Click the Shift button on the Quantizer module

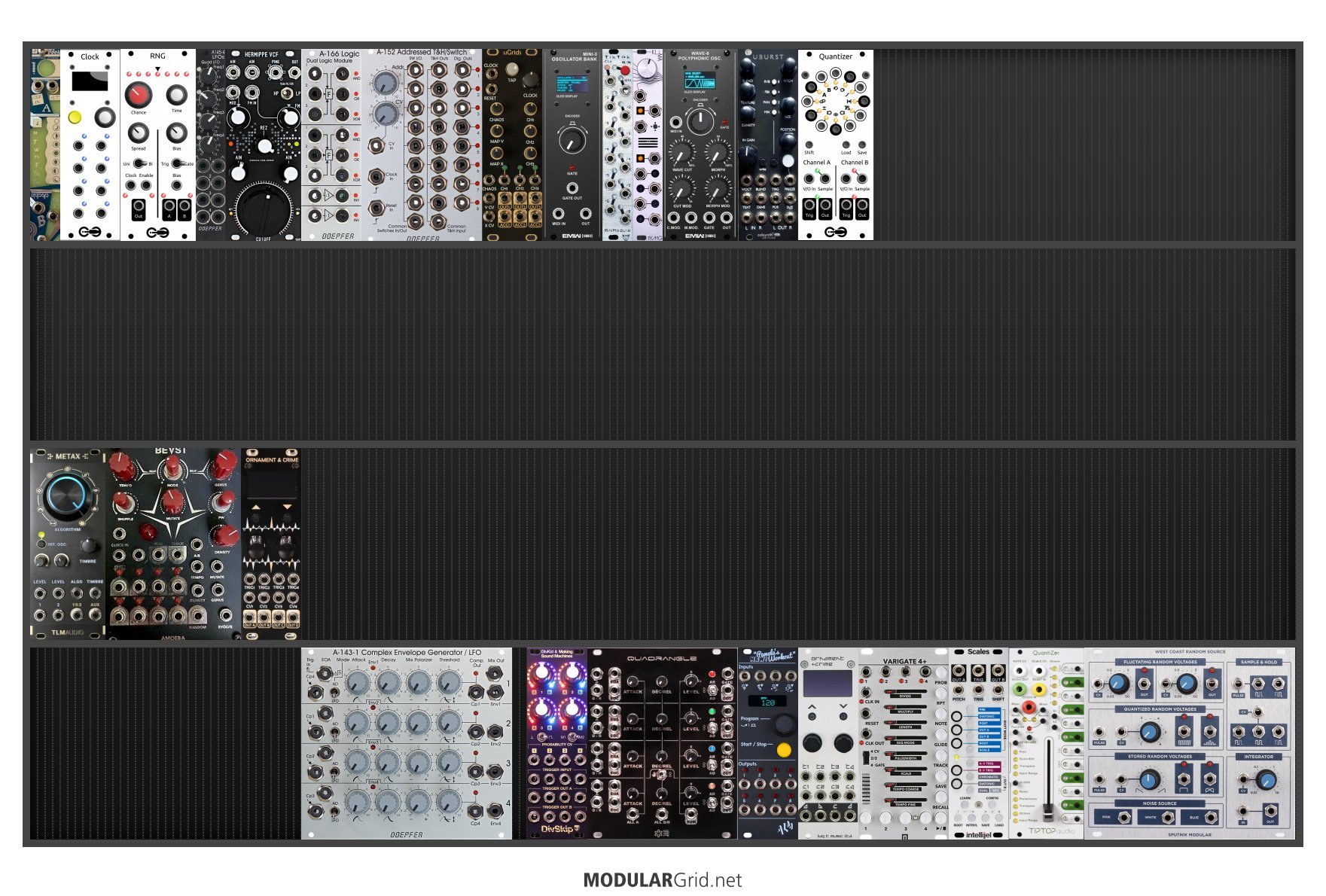click(x=809, y=145)
